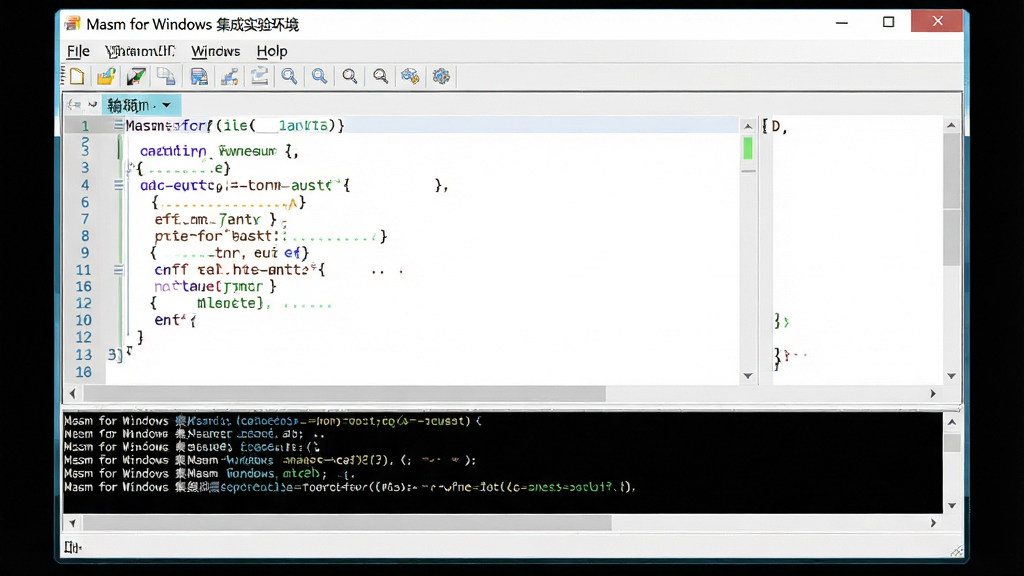Click the pencil edit toolbar icon
The height and width of the screenshot is (576, 1024).
pyautogui.click(x=136, y=76)
